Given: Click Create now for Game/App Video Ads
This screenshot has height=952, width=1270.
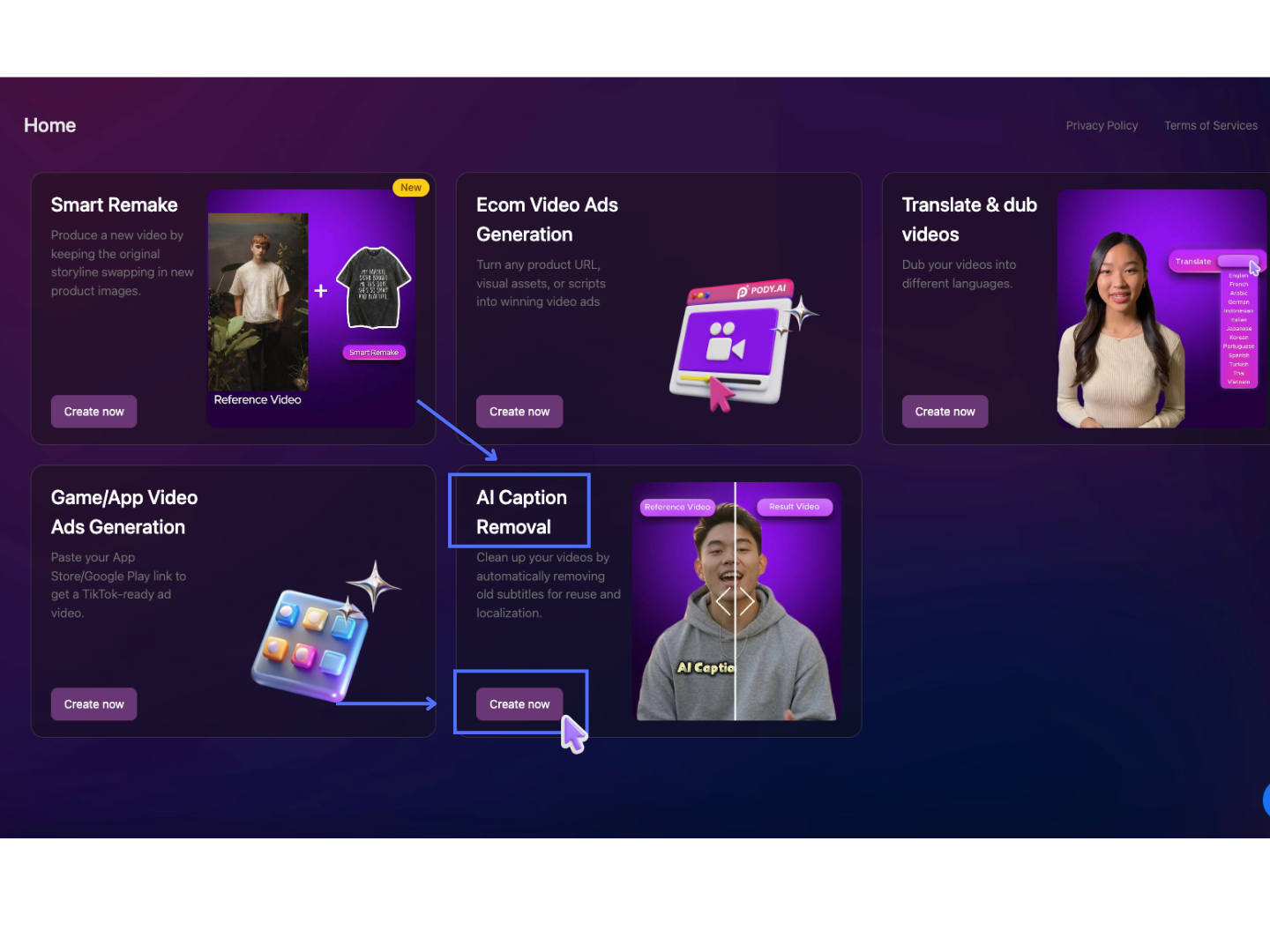Looking at the screenshot, I should (x=93, y=704).
